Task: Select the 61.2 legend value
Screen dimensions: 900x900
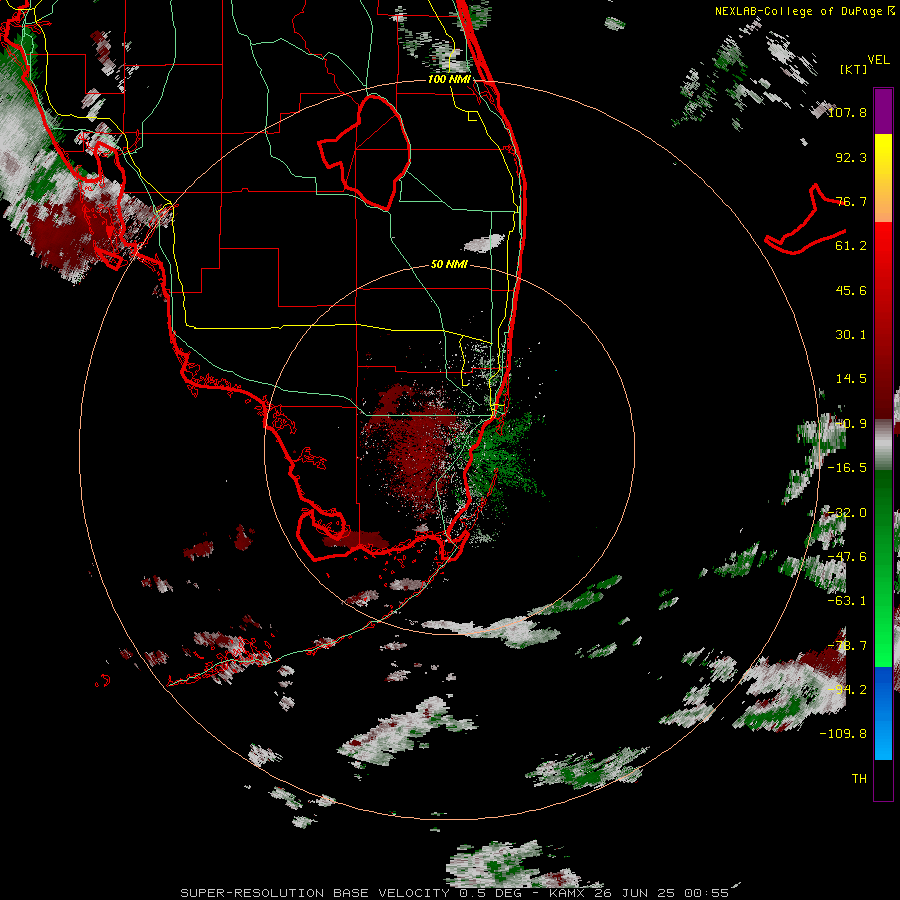Action: coord(851,246)
